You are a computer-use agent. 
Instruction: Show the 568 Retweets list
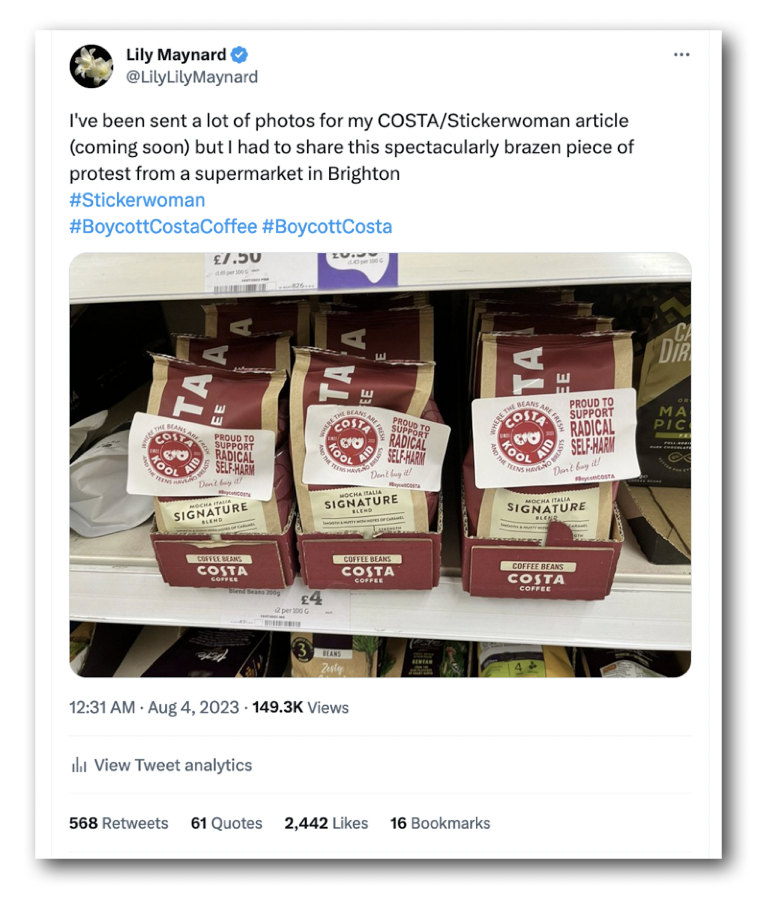tap(118, 823)
